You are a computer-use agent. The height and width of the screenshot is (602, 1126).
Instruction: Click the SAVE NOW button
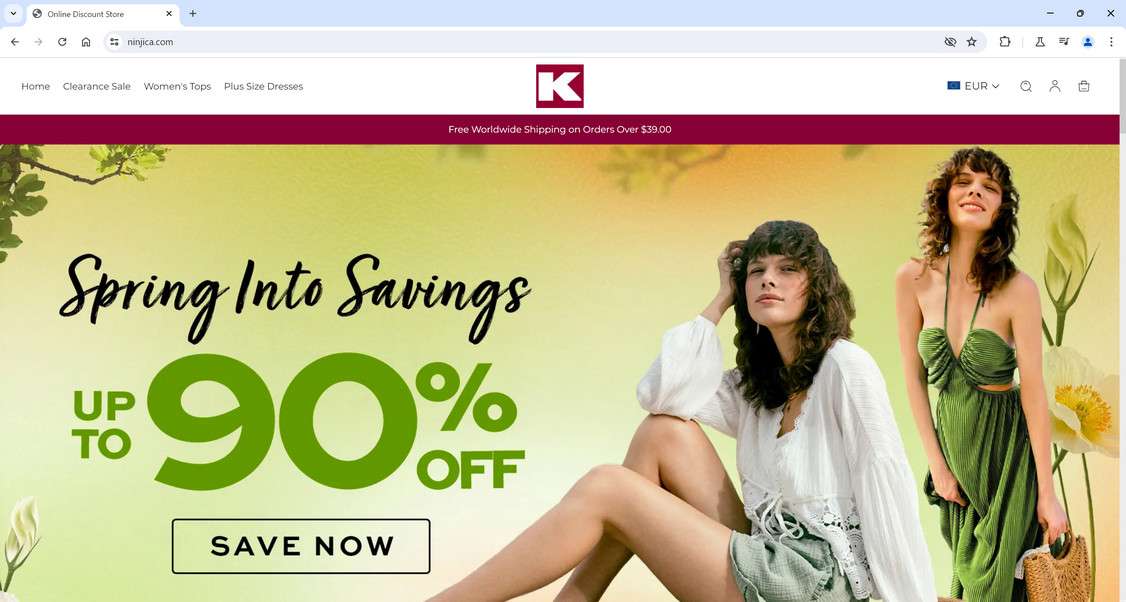(301, 546)
